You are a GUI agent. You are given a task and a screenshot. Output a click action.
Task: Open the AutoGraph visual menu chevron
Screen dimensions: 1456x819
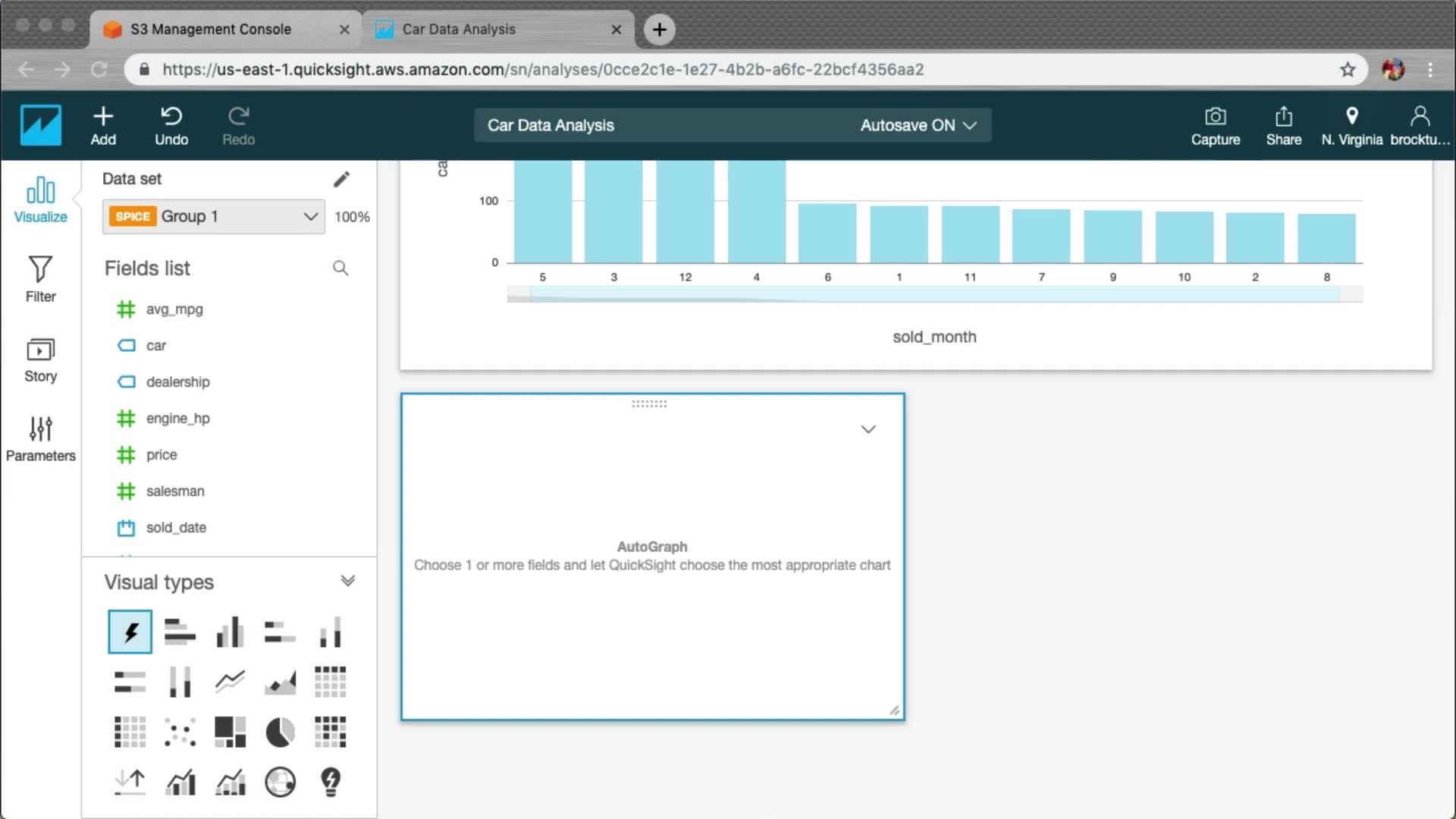(868, 429)
